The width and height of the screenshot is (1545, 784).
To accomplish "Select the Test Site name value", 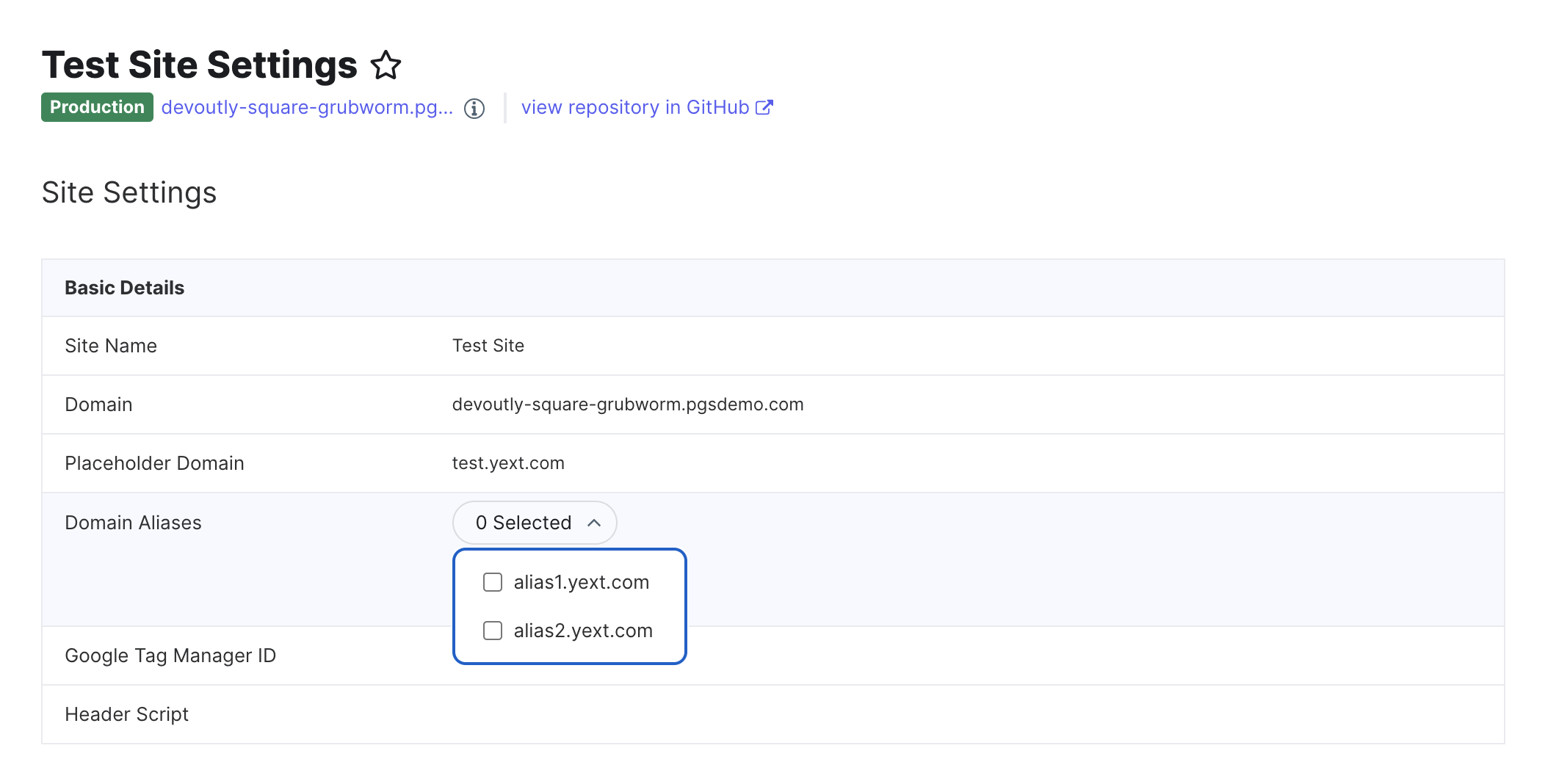I will click(x=488, y=346).
